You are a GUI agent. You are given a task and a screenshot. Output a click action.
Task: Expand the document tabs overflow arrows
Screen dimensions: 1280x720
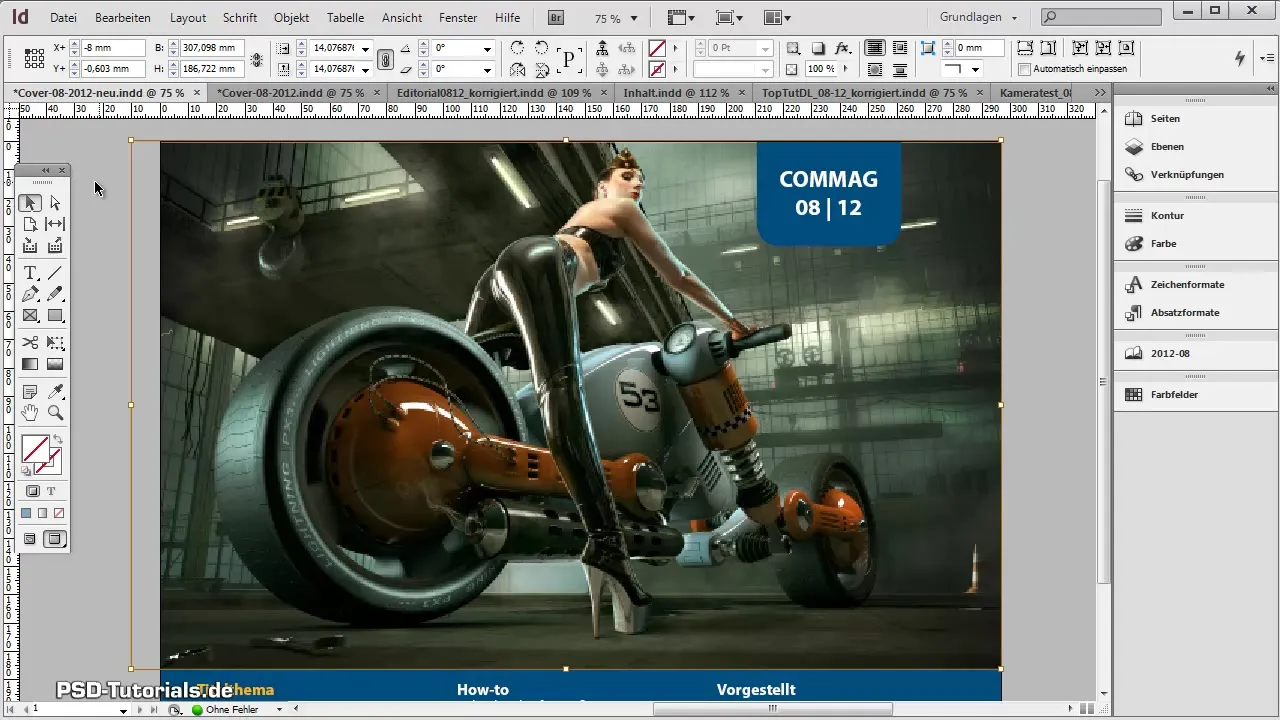(1100, 92)
